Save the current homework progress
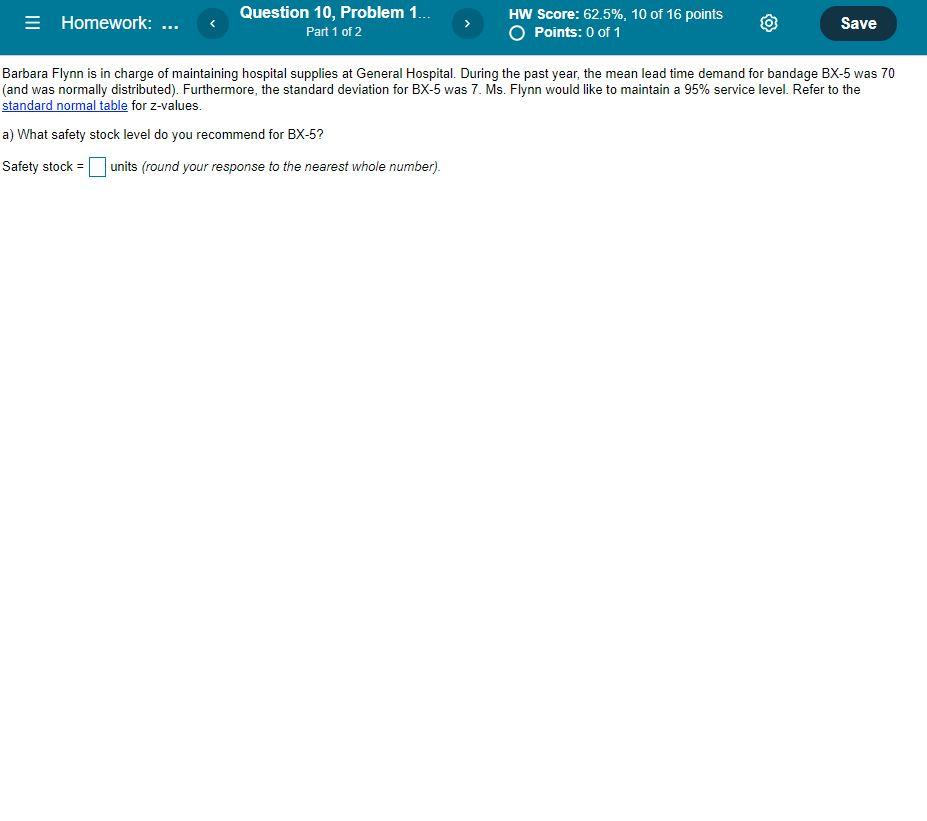927x821 pixels. pos(857,22)
